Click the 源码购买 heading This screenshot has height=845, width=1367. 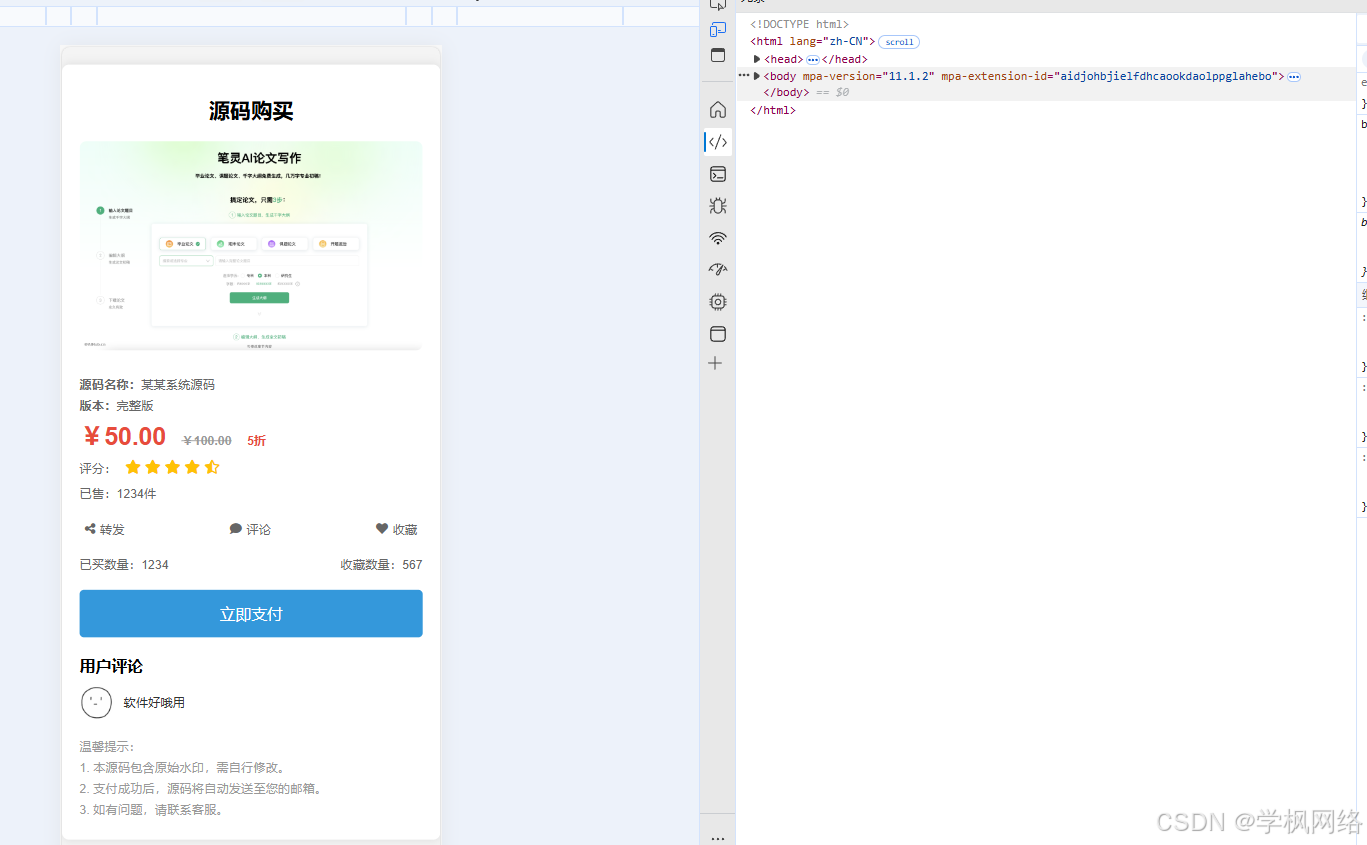251,111
